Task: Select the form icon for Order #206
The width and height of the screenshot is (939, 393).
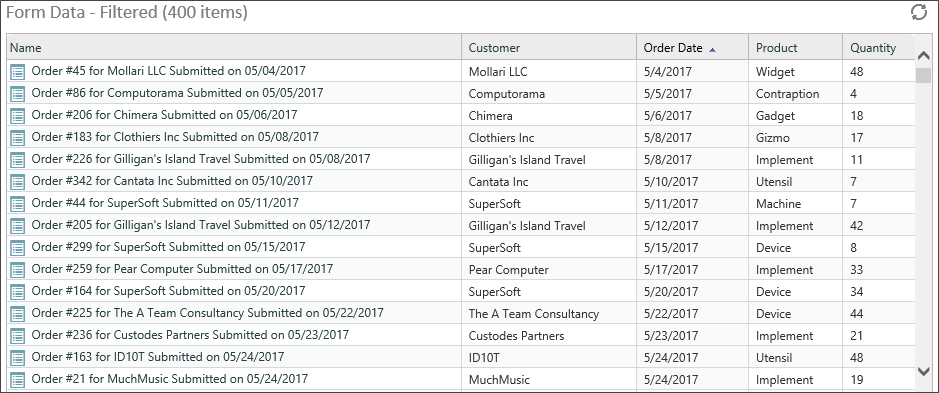Action: pyautogui.click(x=18, y=116)
